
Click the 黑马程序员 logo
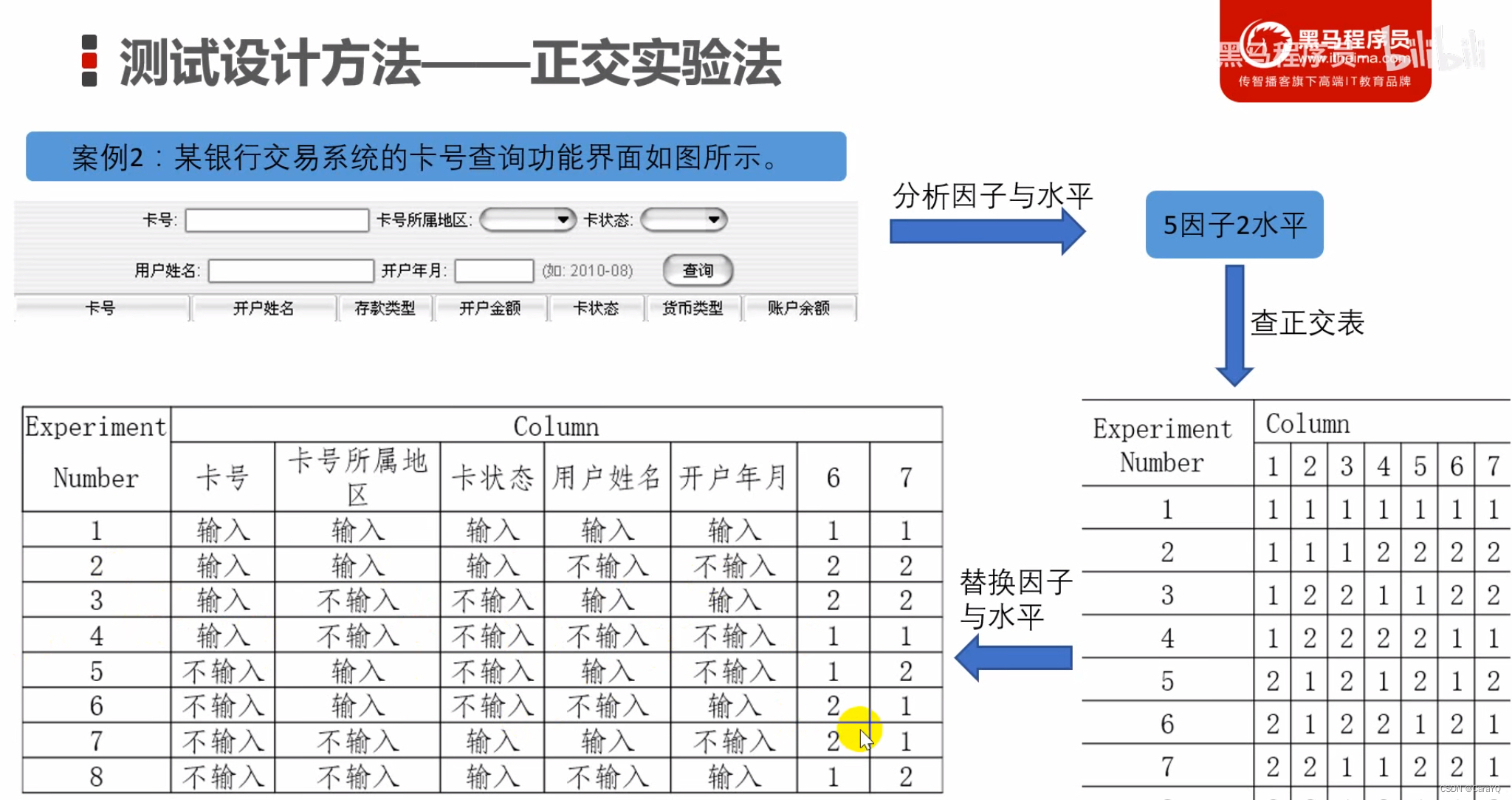click(1325, 50)
